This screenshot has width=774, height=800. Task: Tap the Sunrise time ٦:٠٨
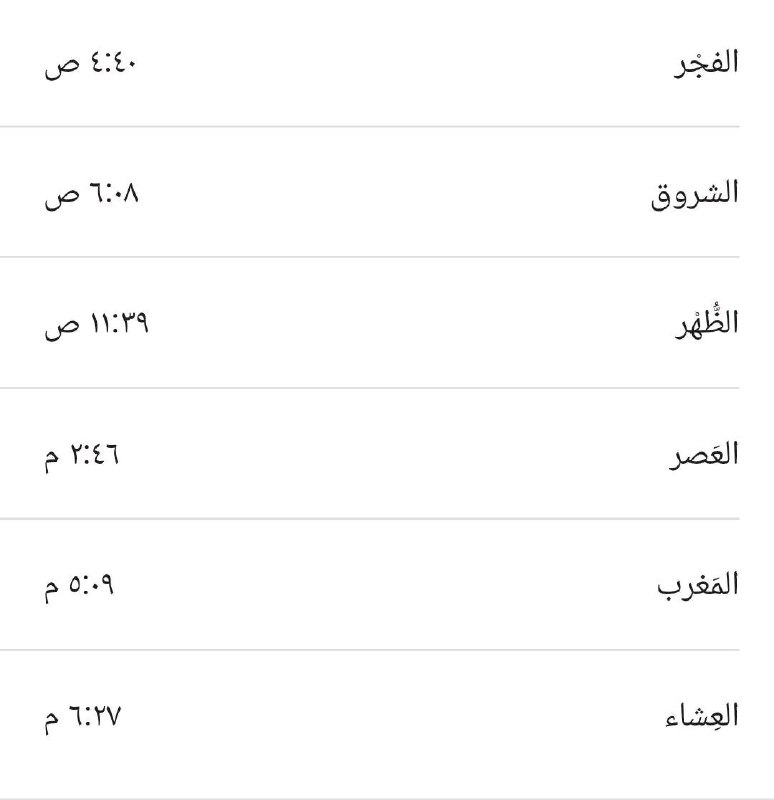113,193
